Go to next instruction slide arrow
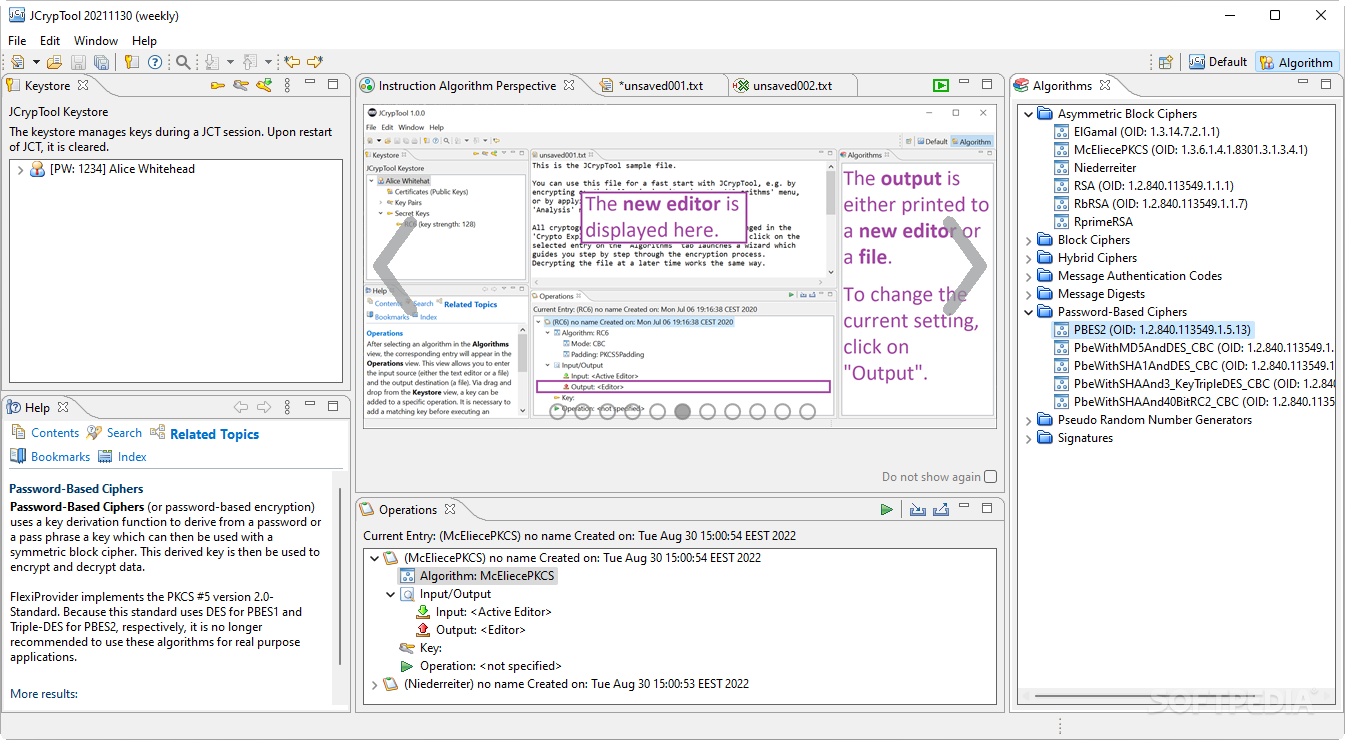The height and width of the screenshot is (740, 1345). (x=965, y=265)
